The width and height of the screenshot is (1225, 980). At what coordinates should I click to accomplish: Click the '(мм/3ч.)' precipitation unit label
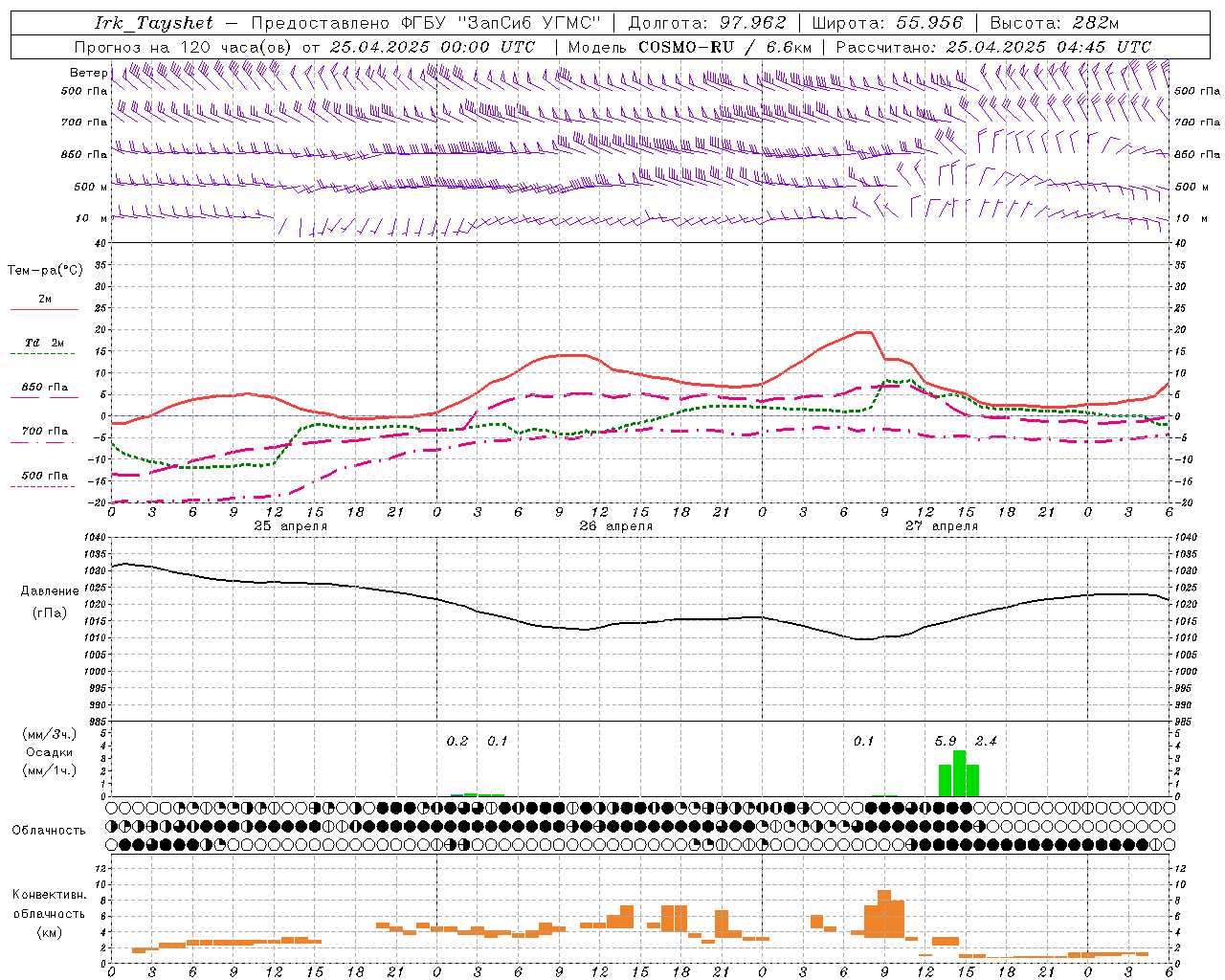50,734
